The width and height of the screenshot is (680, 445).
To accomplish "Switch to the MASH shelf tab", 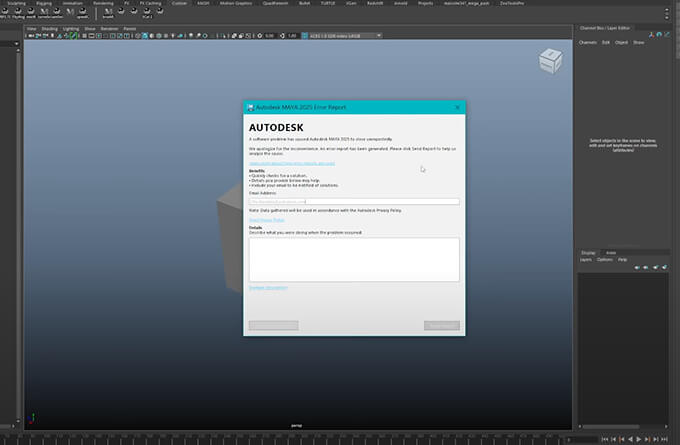I will tap(203, 4).
